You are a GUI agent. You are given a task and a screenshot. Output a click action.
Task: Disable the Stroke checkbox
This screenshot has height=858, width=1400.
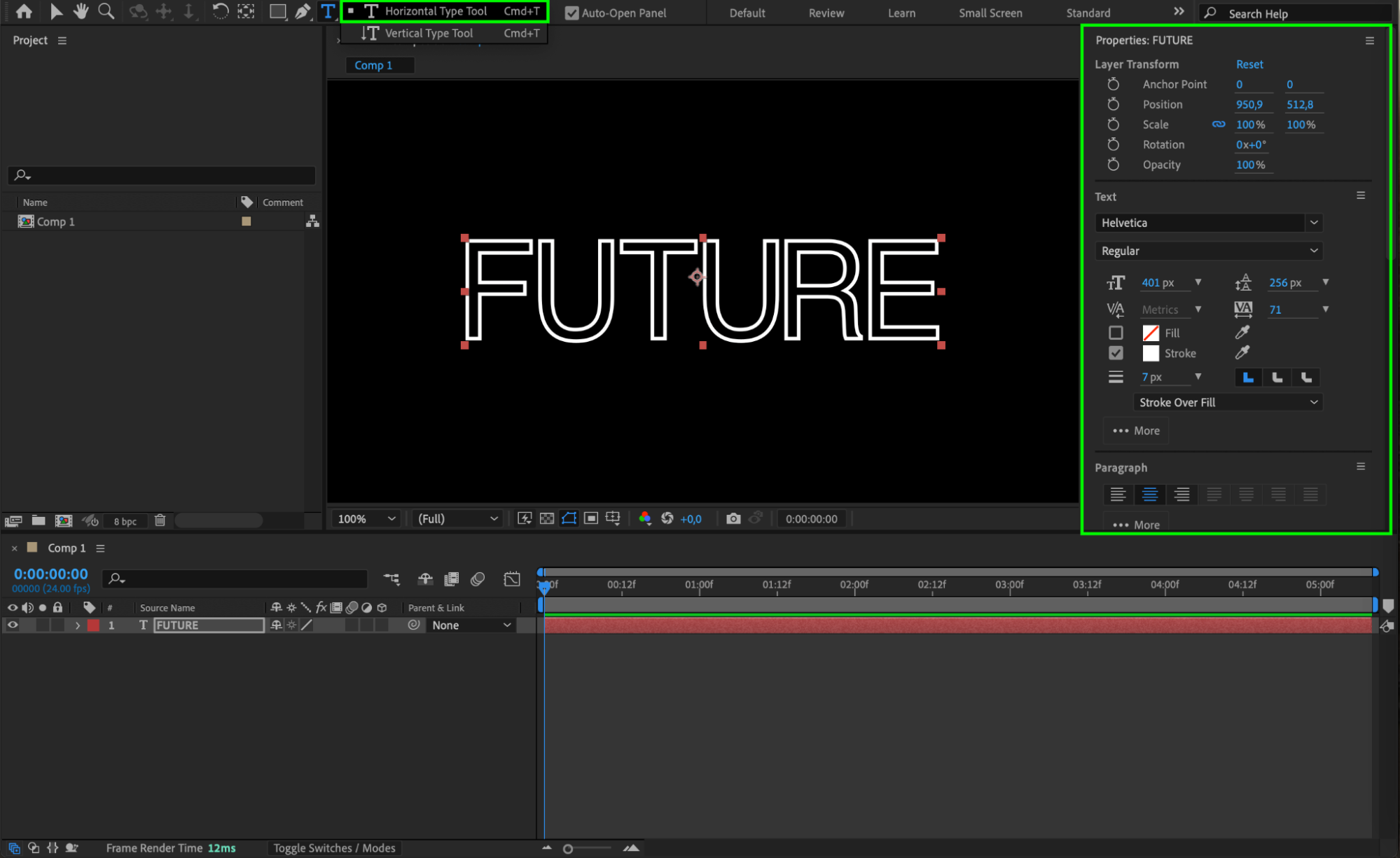[1116, 353]
